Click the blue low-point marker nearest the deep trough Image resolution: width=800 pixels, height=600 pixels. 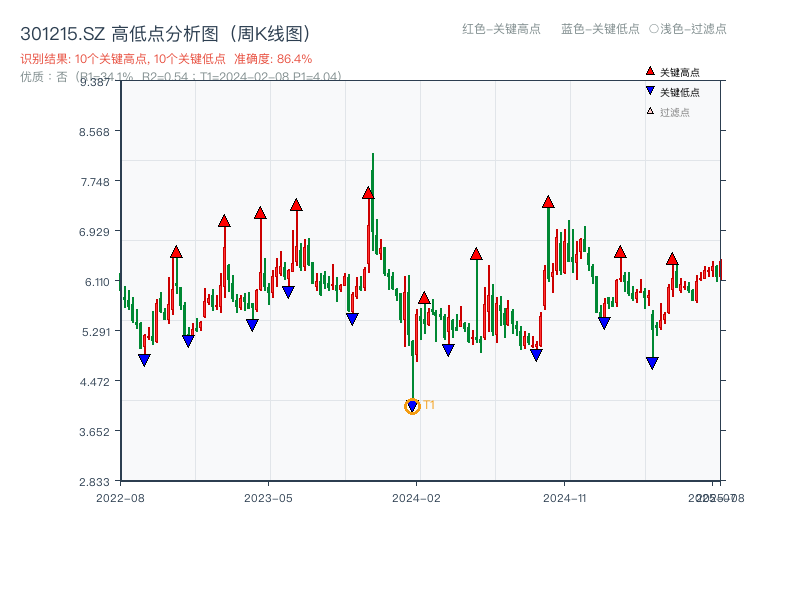410,405
